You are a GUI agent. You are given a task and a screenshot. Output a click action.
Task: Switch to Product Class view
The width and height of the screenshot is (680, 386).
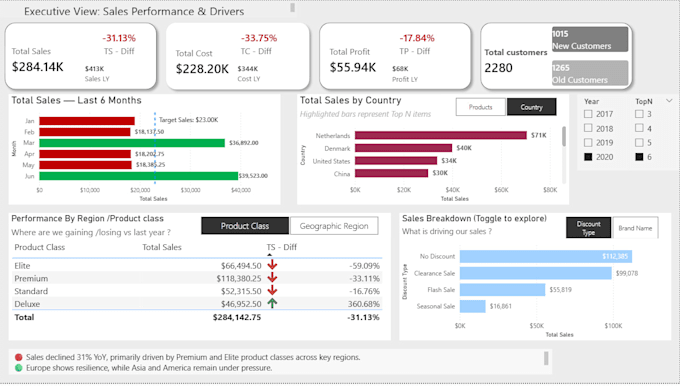245,226
